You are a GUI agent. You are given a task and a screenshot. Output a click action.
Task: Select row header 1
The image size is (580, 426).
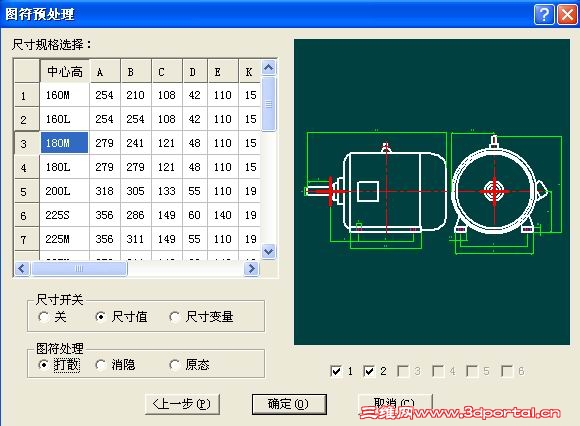click(x=27, y=95)
